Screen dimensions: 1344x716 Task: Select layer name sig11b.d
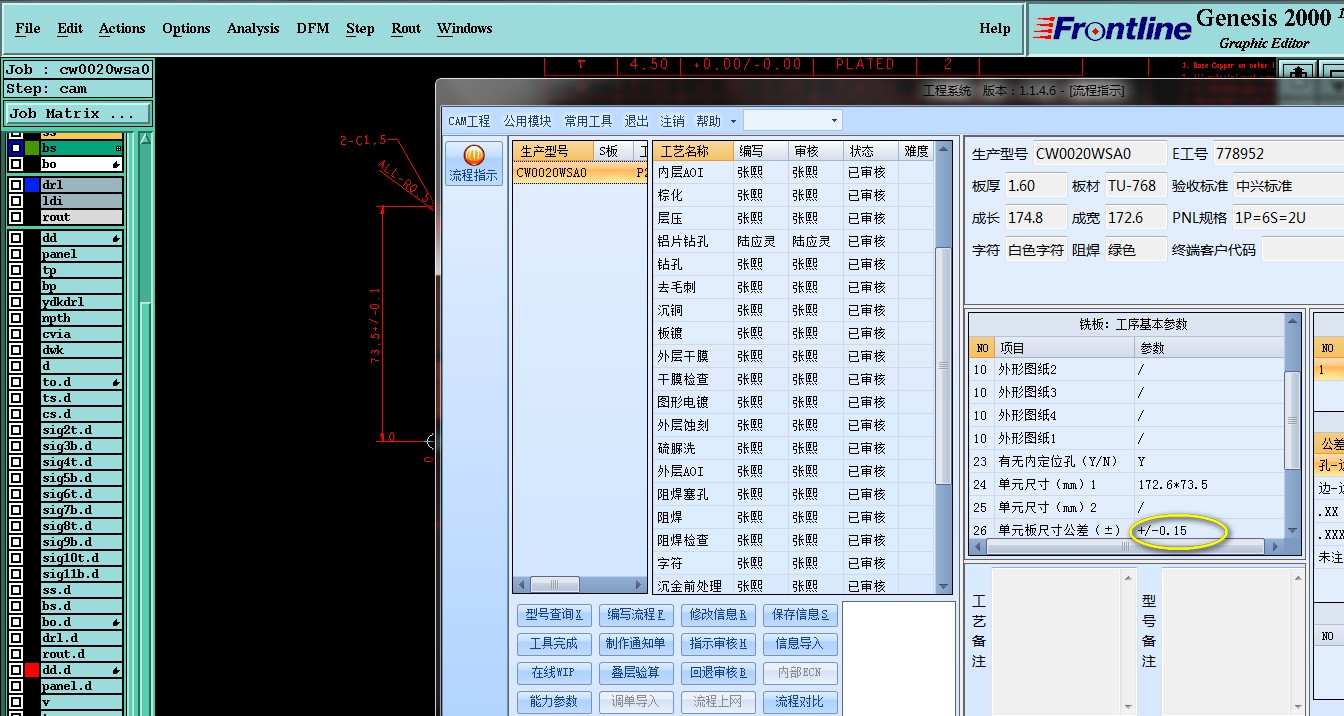(81, 574)
